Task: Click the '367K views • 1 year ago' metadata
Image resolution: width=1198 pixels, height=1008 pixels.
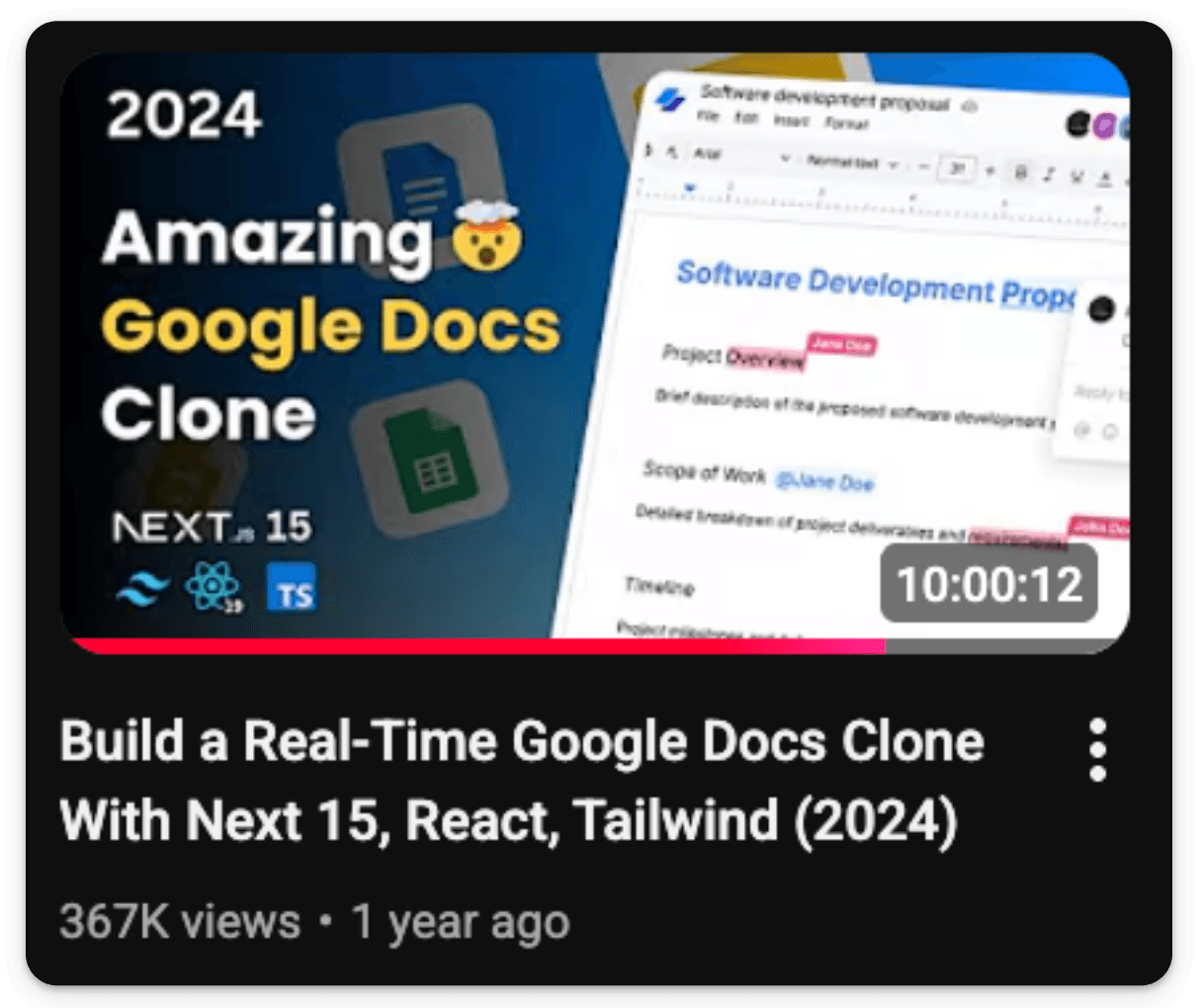Action: click(314, 922)
